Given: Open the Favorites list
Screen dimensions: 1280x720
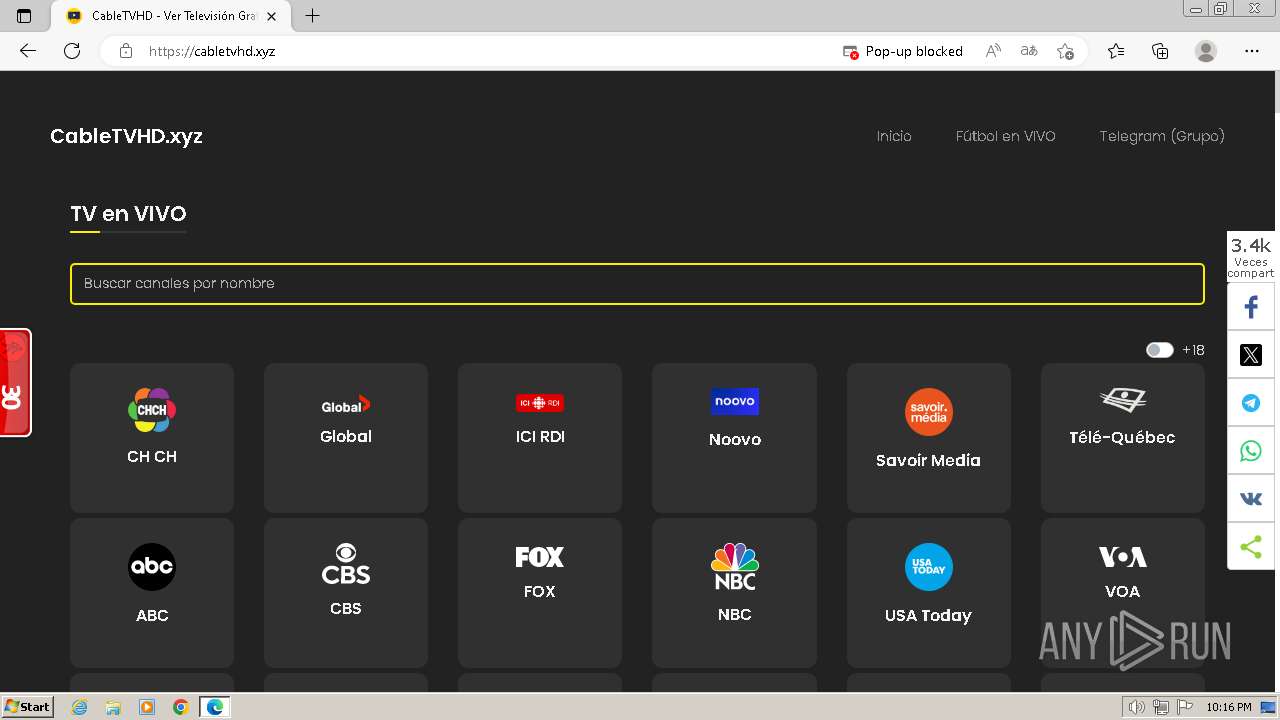Looking at the screenshot, I should click(1116, 51).
